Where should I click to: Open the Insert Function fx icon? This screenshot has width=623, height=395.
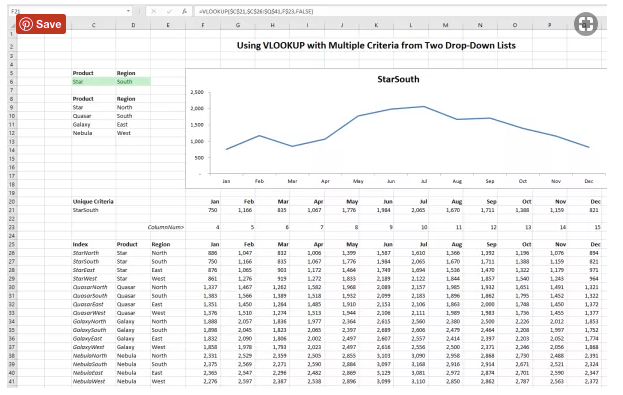point(184,12)
